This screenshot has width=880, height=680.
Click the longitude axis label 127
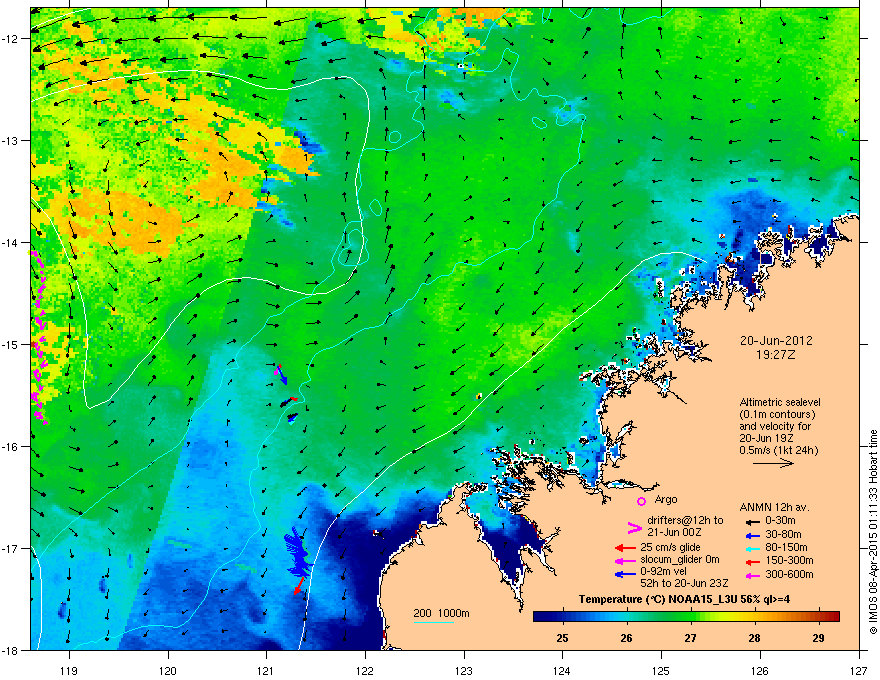[x=859, y=670]
